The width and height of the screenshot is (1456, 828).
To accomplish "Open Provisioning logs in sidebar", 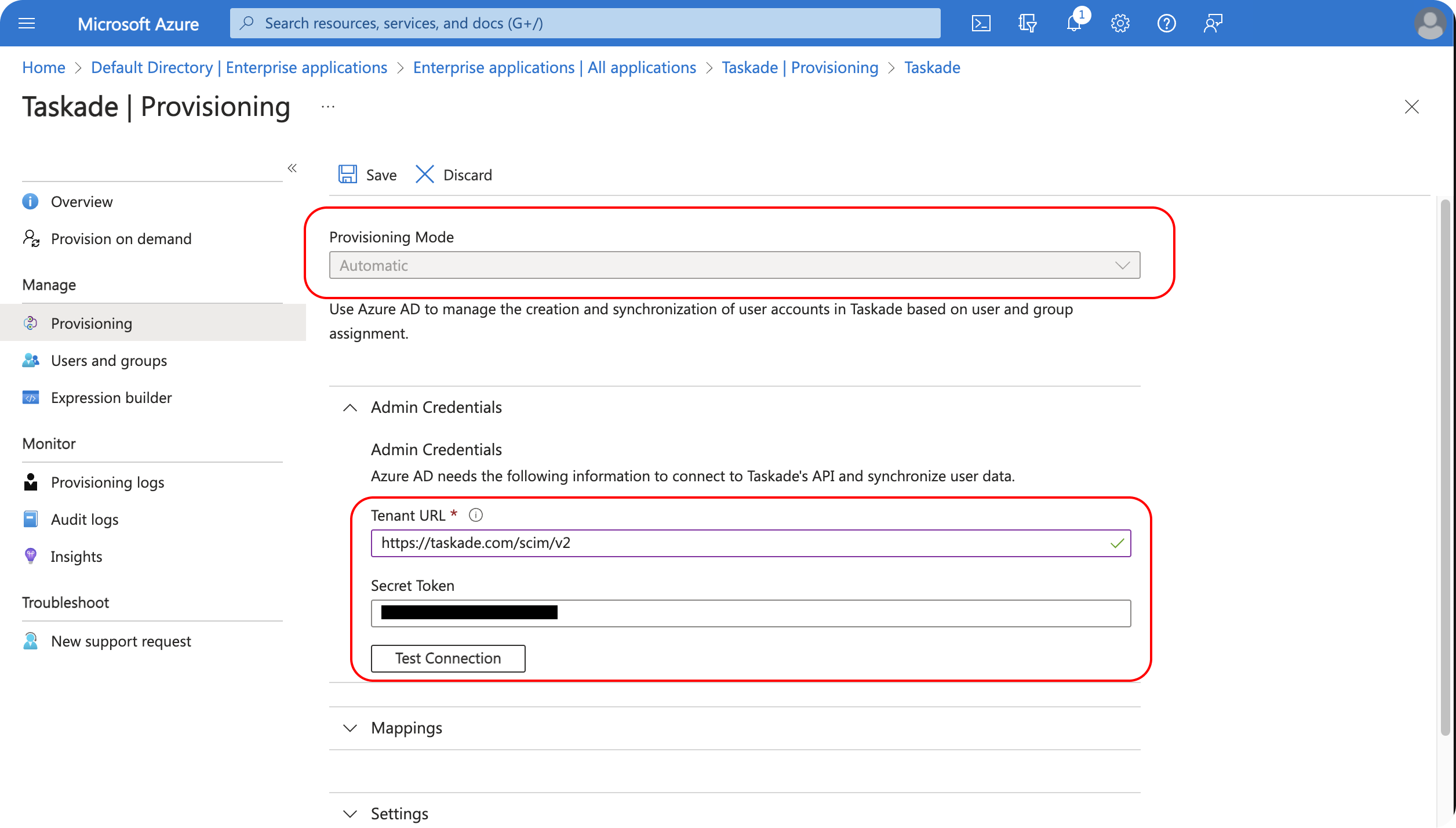I will click(x=107, y=482).
